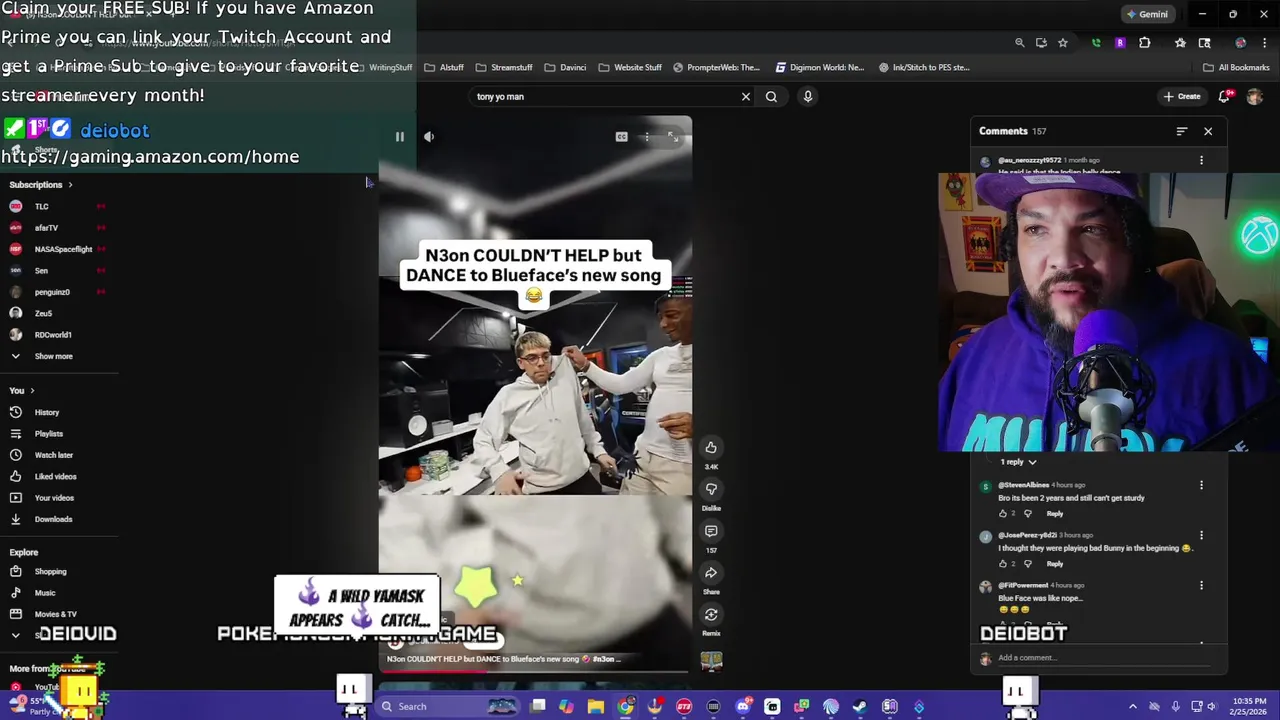Open options for StevenAlbines comment
Image resolution: width=1280 pixels, height=720 pixels.
click(x=1201, y=485)
